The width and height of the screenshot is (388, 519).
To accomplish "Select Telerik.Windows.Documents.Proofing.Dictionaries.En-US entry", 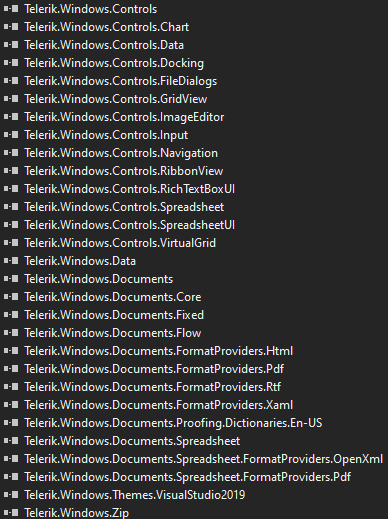I will tap(173, 423).
